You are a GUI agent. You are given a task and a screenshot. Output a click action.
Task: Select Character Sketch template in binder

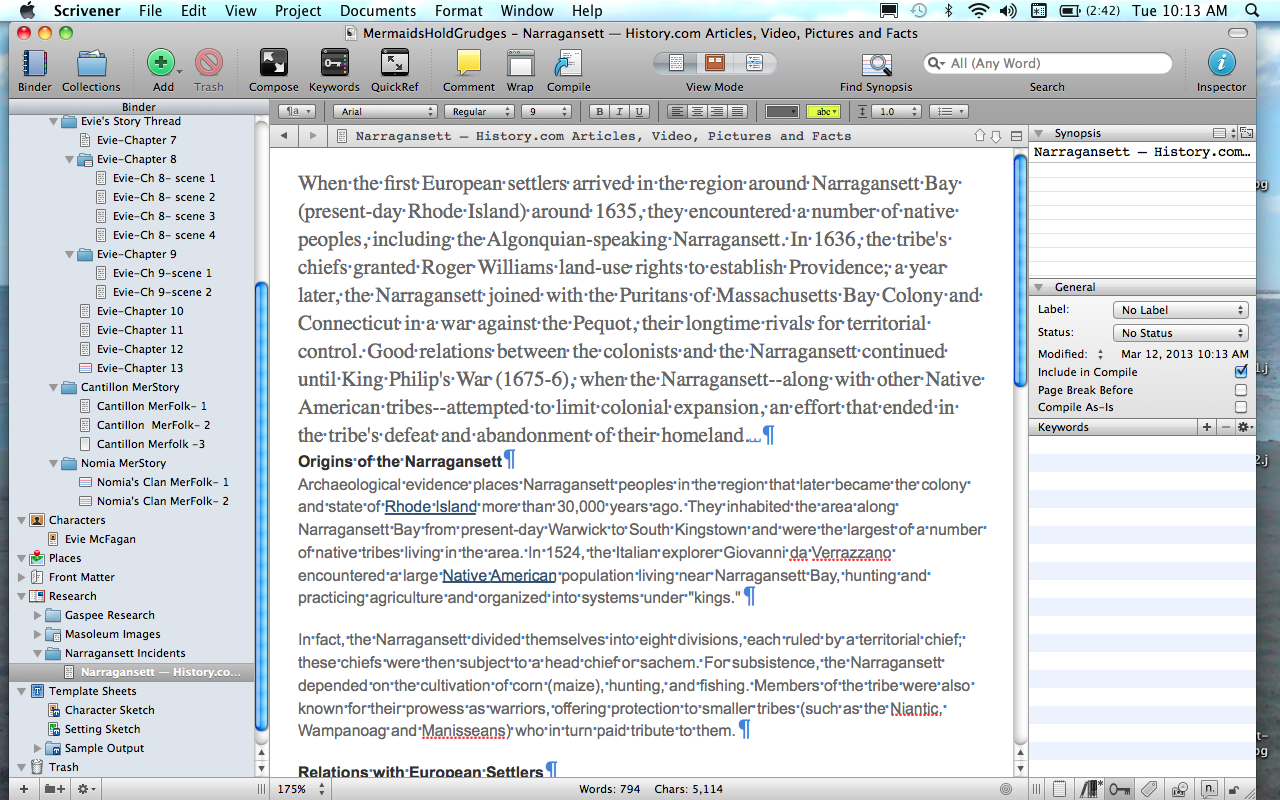click(x=110, y=710)
